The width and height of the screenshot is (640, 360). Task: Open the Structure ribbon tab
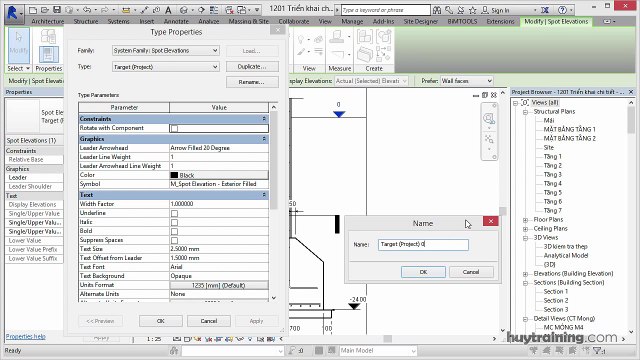click(x=86, y=21)
